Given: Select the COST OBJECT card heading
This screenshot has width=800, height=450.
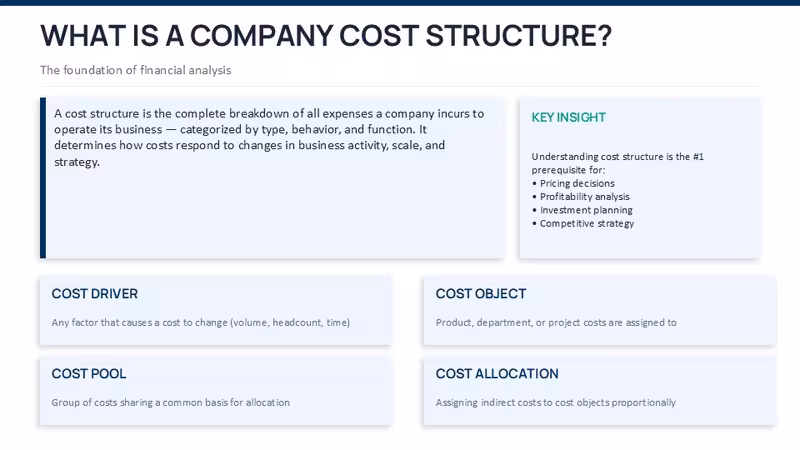Looking at the screenshot, I should pos(481,294).
